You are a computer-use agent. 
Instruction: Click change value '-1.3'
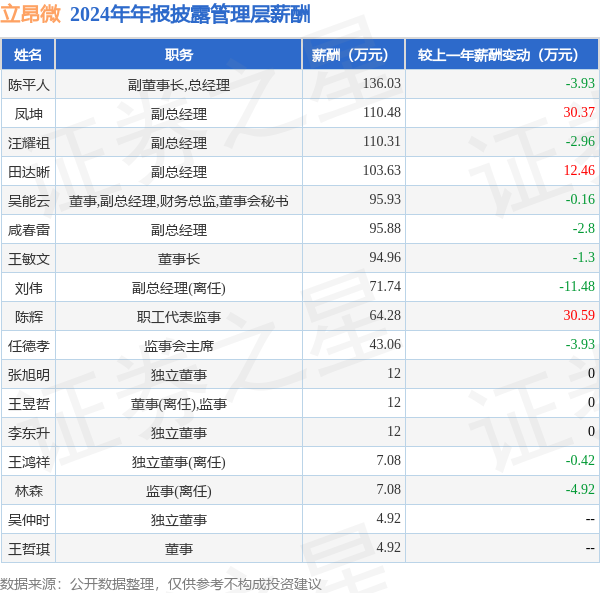coord(584,257)
